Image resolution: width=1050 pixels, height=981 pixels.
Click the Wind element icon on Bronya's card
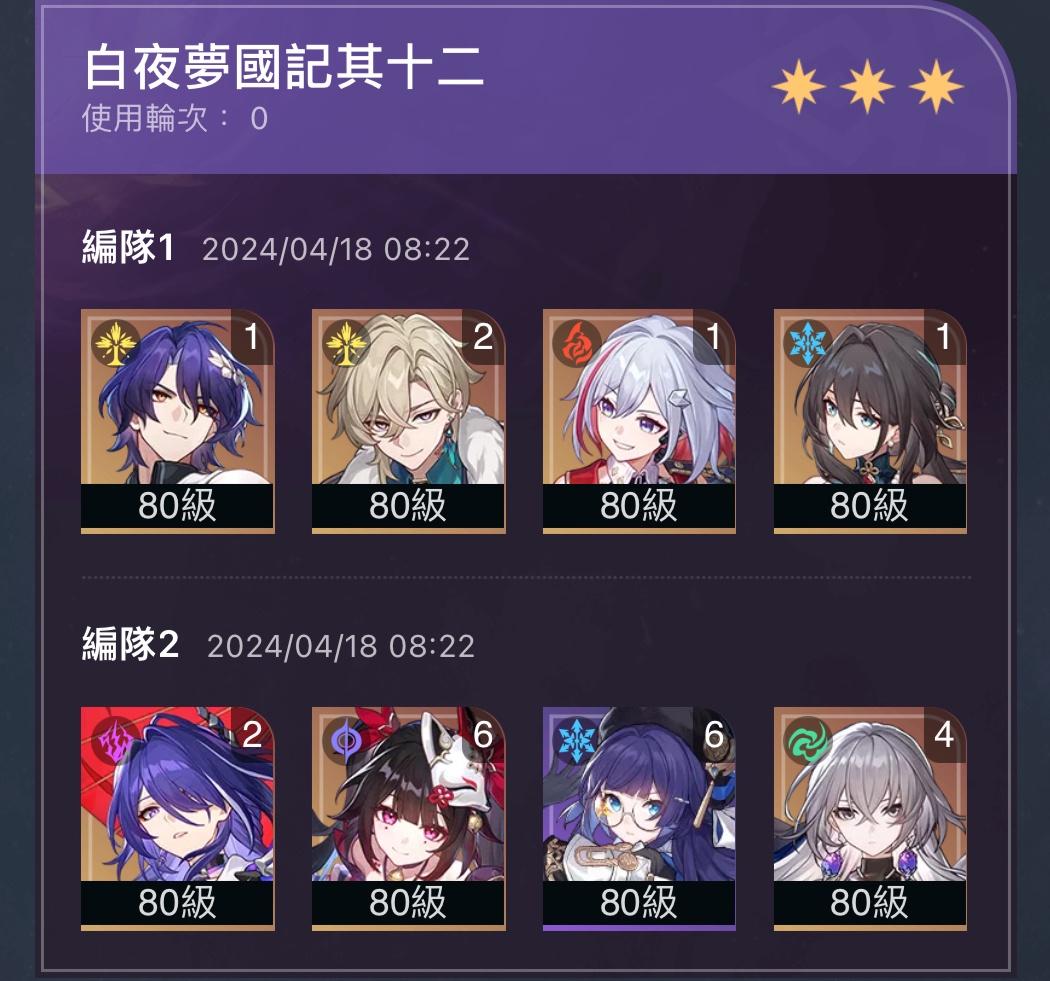pos(808,741)
